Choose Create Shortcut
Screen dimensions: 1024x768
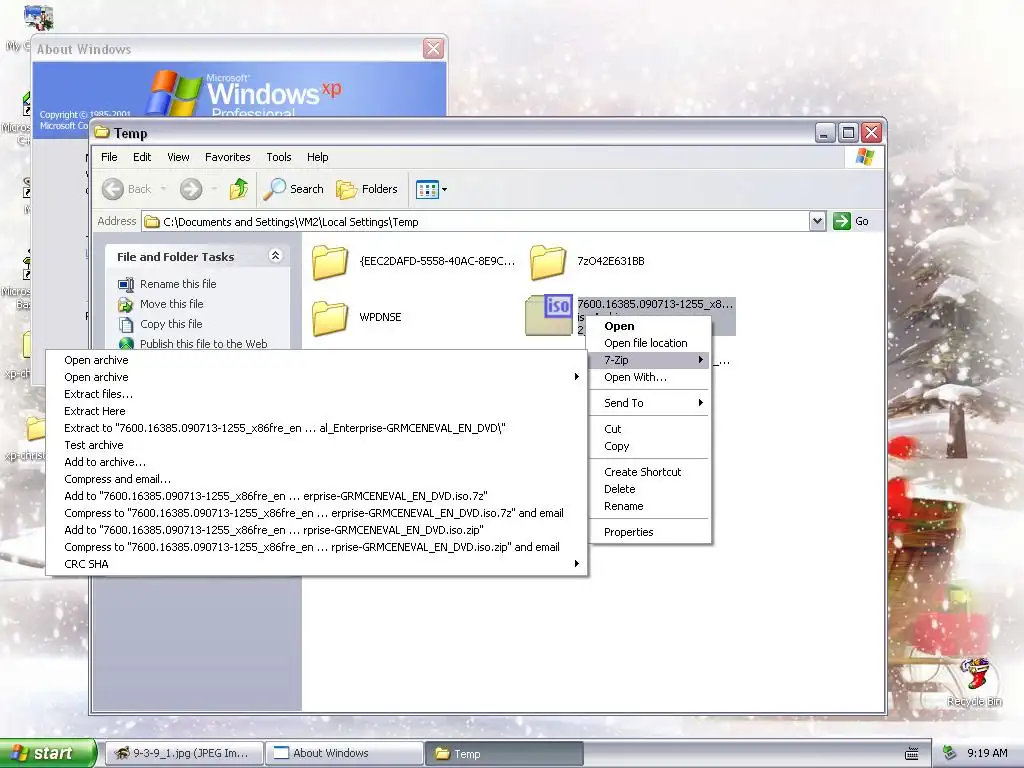pos(648,472)
